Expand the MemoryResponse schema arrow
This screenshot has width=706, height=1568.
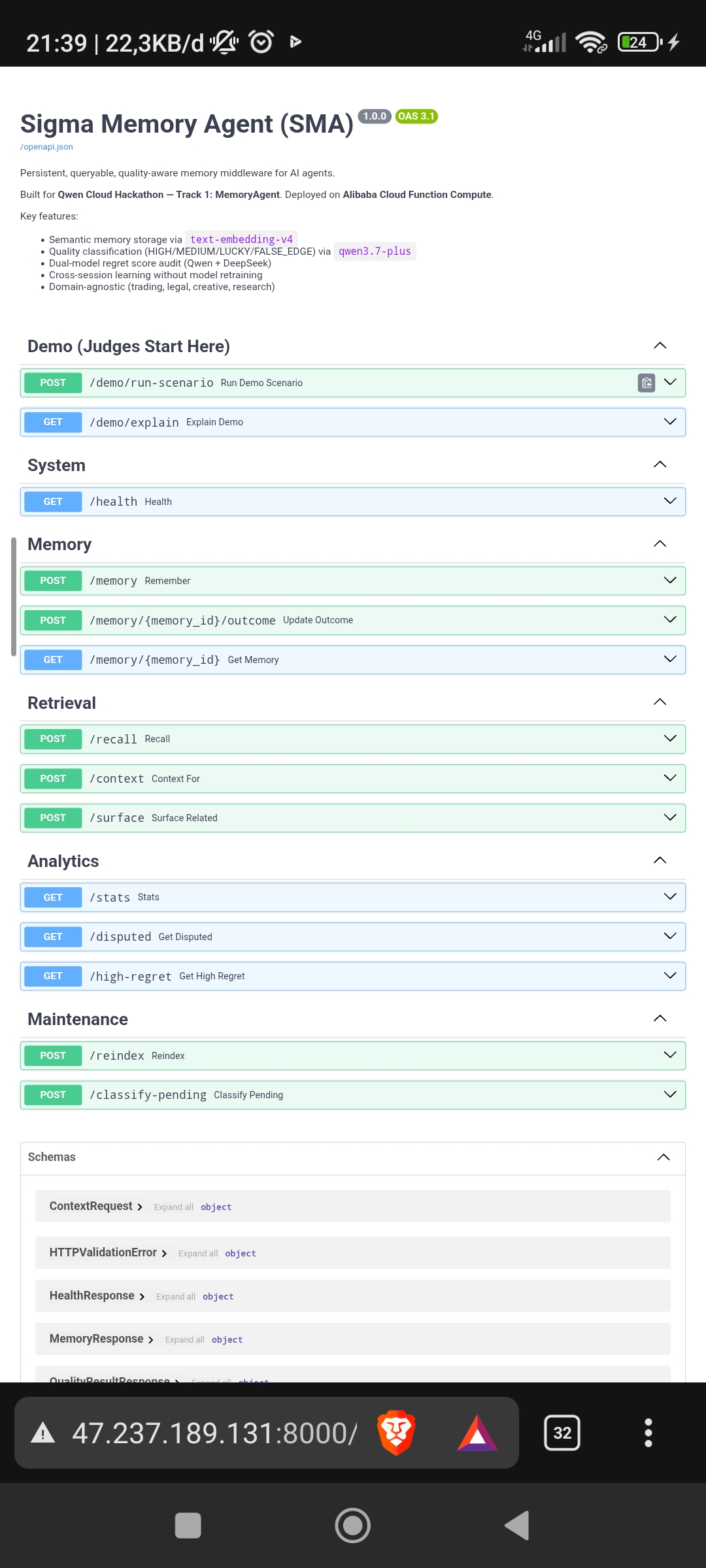pos(151,1339)
